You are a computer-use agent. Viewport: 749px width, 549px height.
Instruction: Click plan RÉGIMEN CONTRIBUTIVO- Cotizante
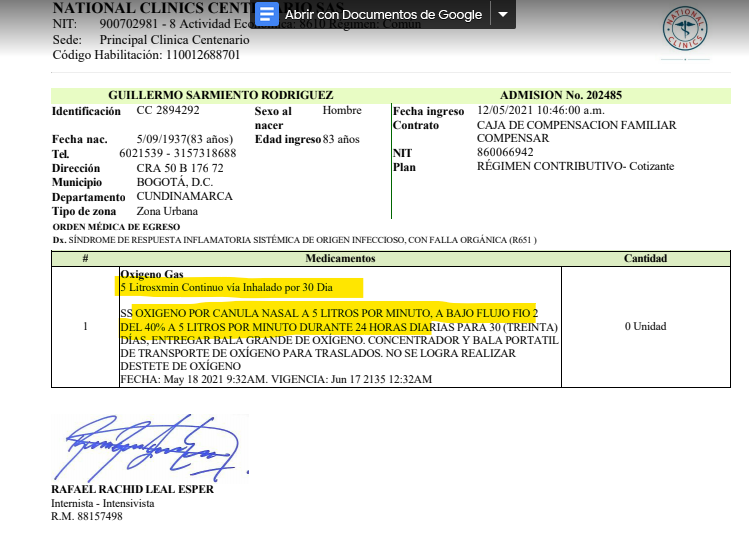[576, 166]
